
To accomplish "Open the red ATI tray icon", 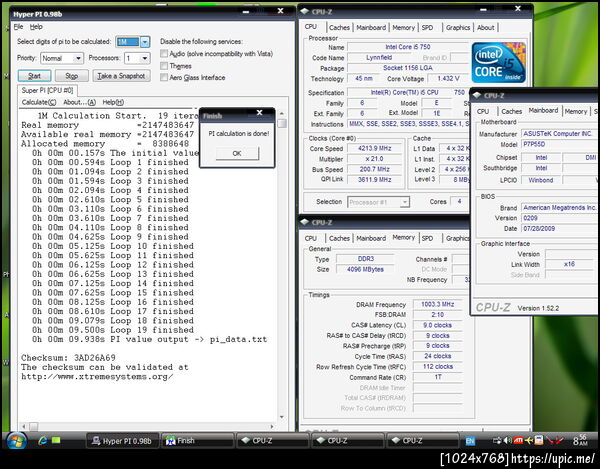I will click(518, 440).
